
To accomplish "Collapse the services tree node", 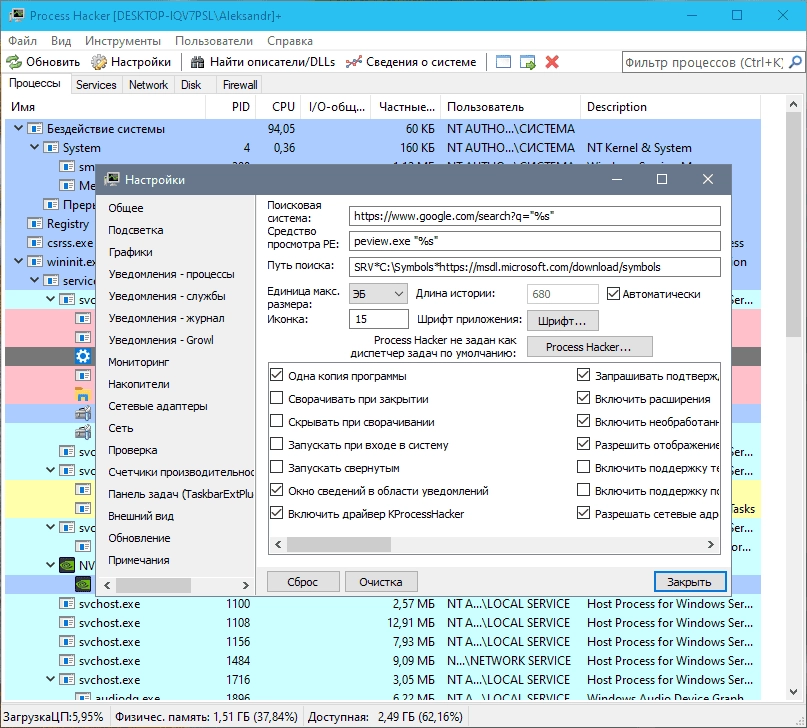I will pos(34,280).
